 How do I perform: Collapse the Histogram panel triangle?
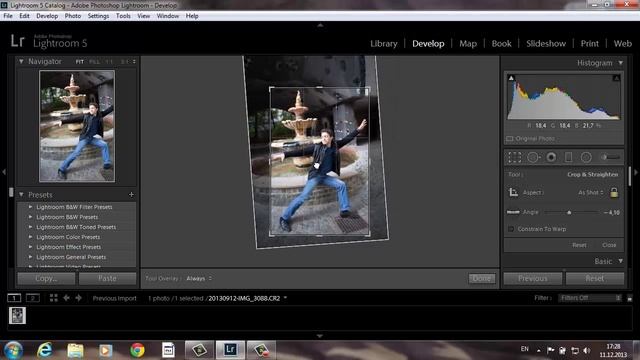pos(620,63)
